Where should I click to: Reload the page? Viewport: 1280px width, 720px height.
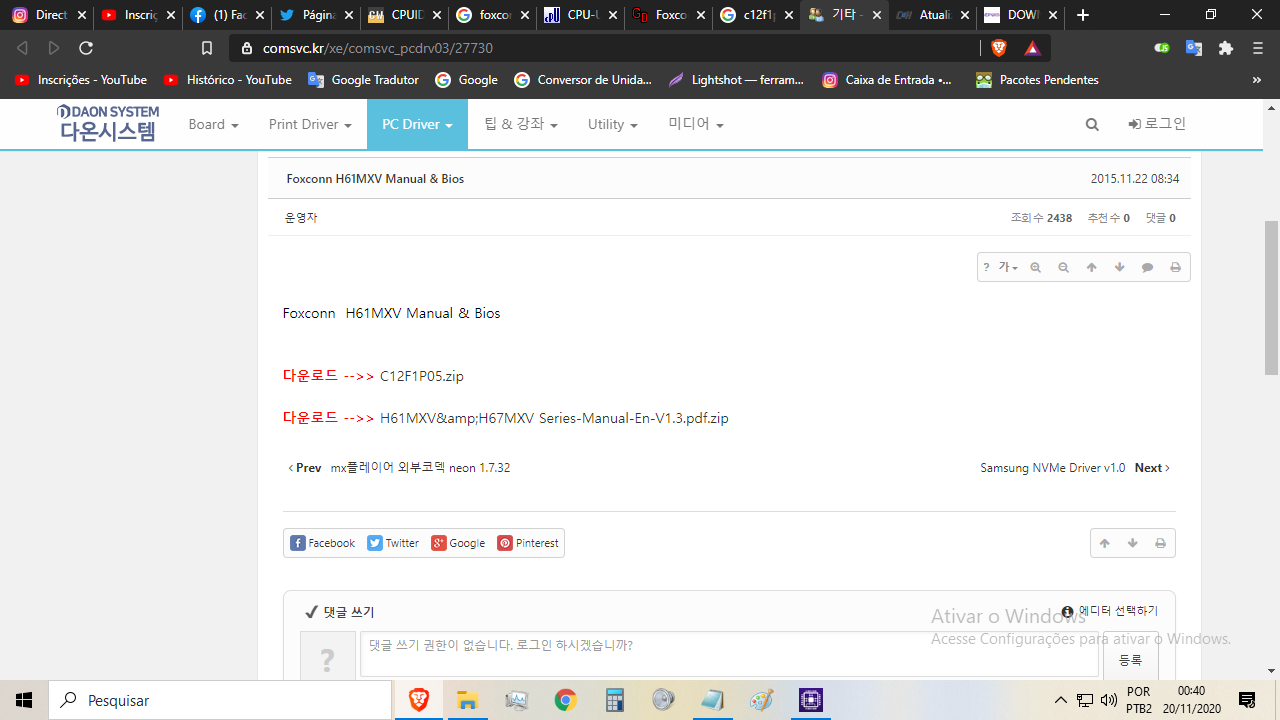tap(86, 48)
